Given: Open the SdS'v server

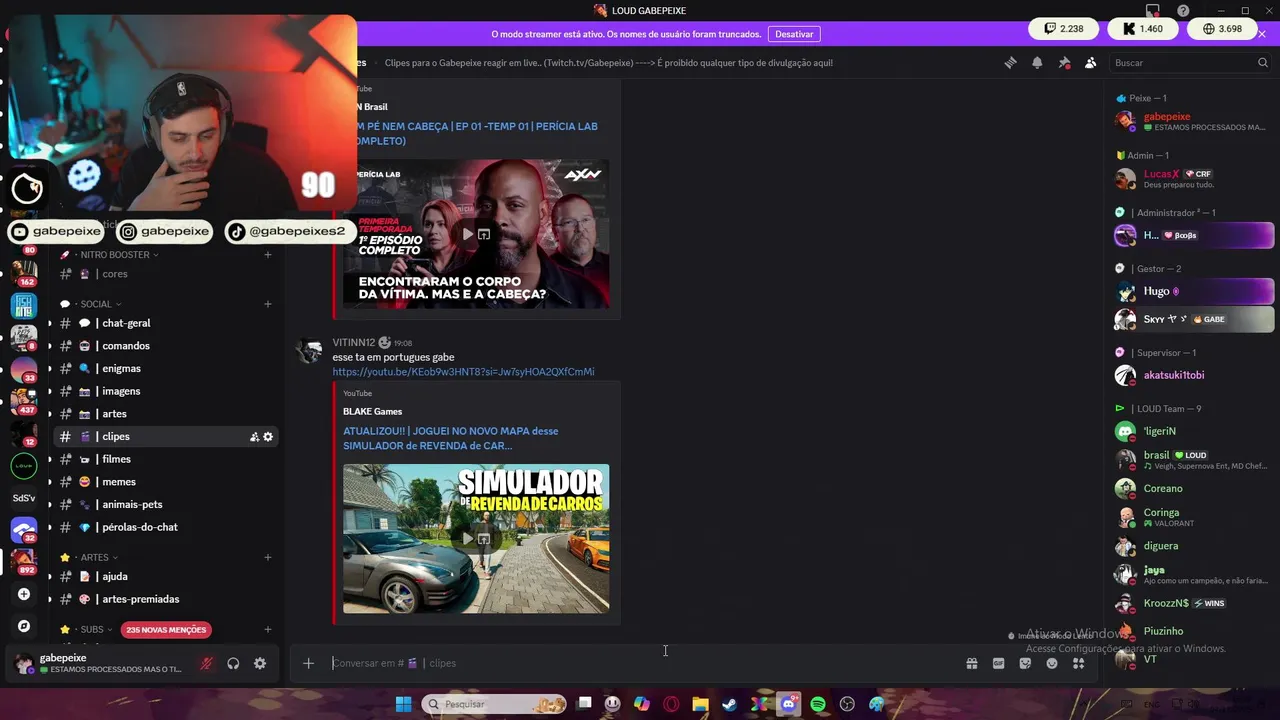Looking at the screenshot, I should pyautogui.click(x=24, y=498).
